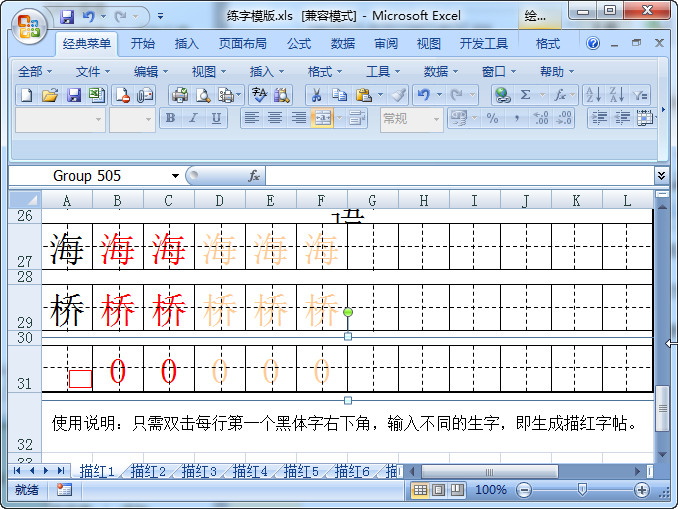Click the AutoSum sigma icon
The width and height of the screenshot is (678, 509).
point(525,95)
